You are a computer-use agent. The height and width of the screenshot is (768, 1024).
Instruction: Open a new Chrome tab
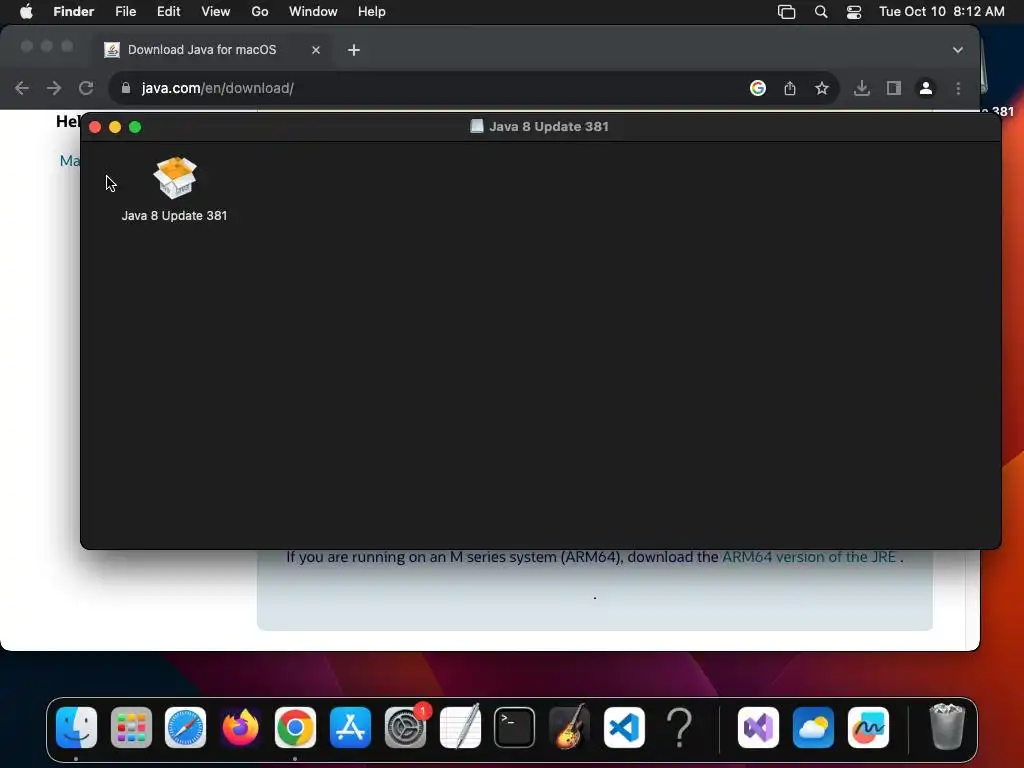[x=354, y=50]
